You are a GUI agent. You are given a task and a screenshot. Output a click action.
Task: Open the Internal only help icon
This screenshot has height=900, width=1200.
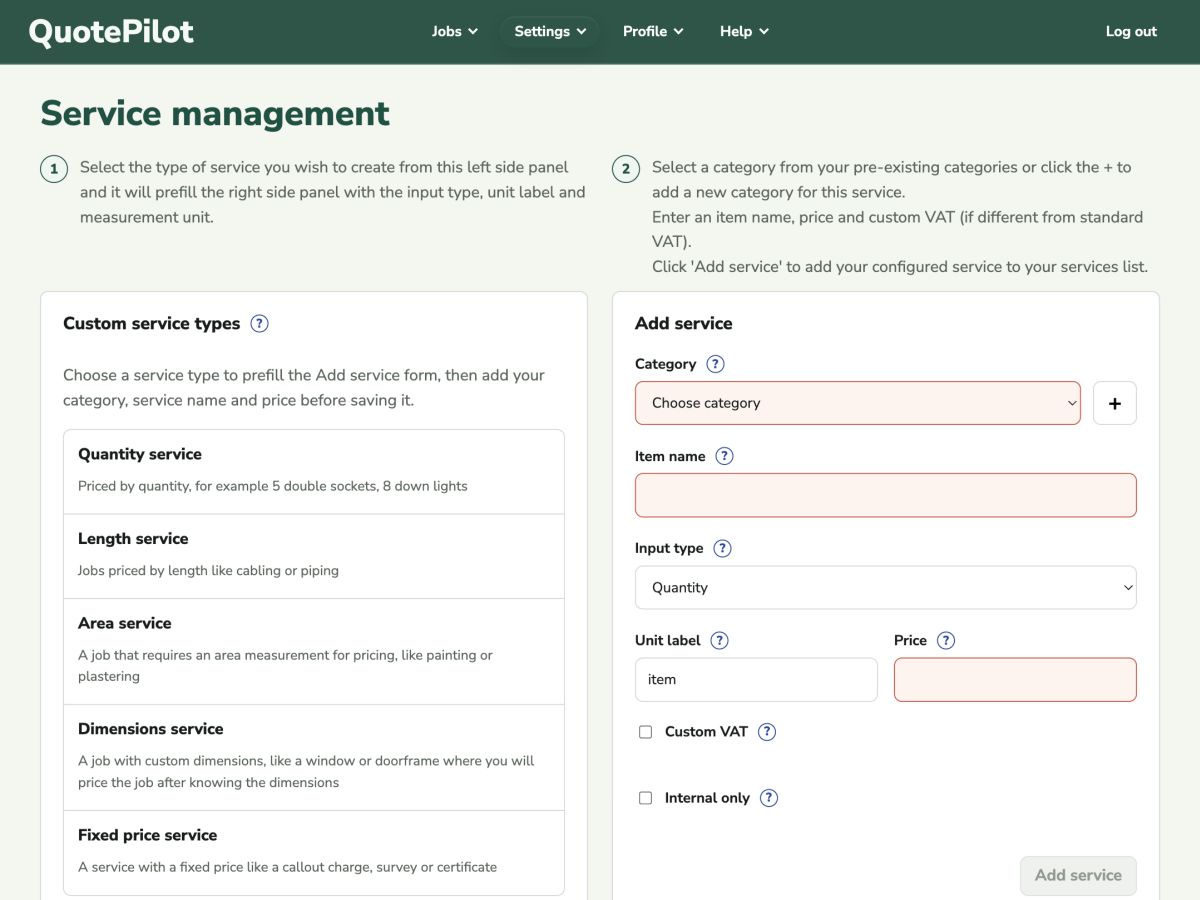[769, 798]
